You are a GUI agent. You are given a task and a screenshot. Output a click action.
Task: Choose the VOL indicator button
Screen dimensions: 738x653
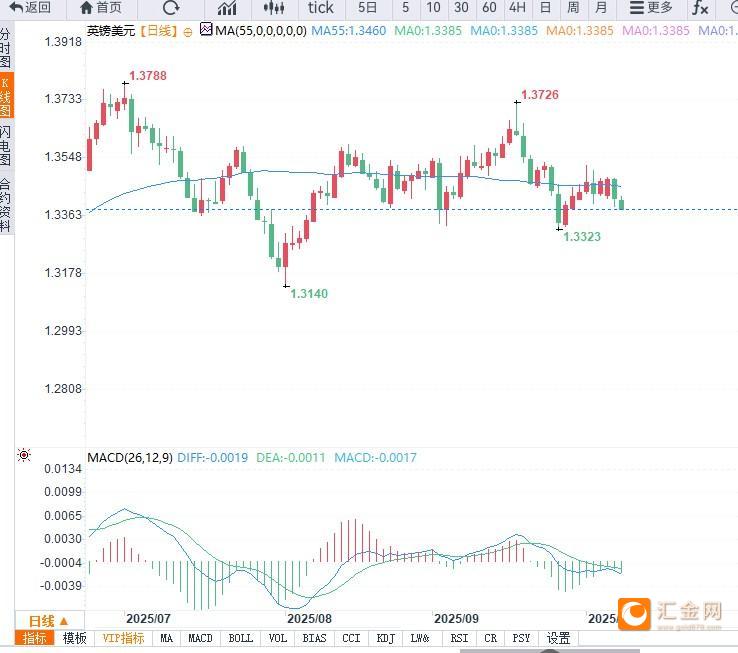[x=278, y=638]
